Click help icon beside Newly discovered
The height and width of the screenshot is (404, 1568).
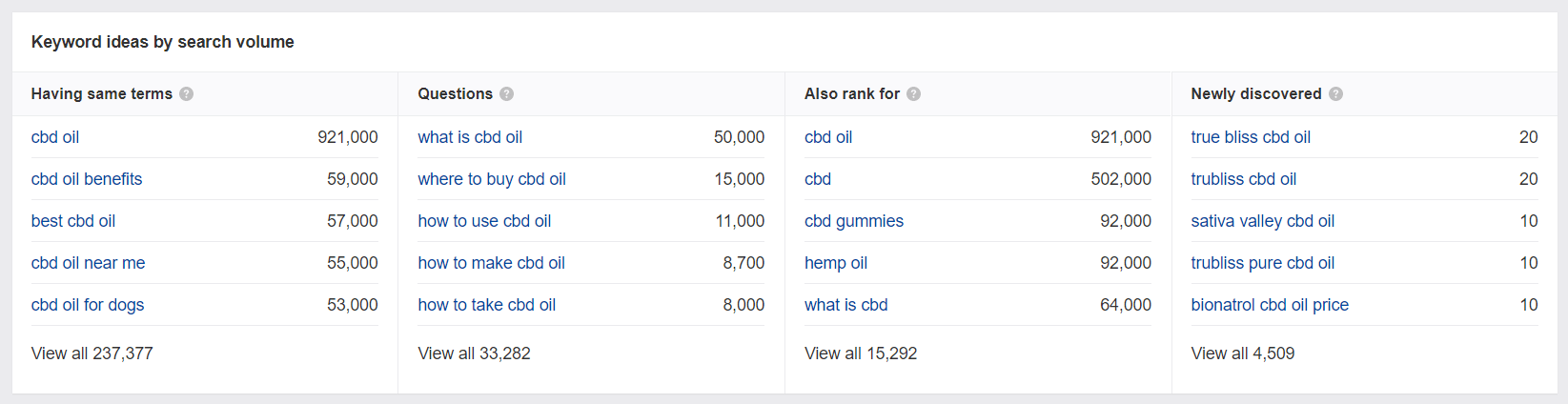pyautogui.click(x=1336, y=94)
